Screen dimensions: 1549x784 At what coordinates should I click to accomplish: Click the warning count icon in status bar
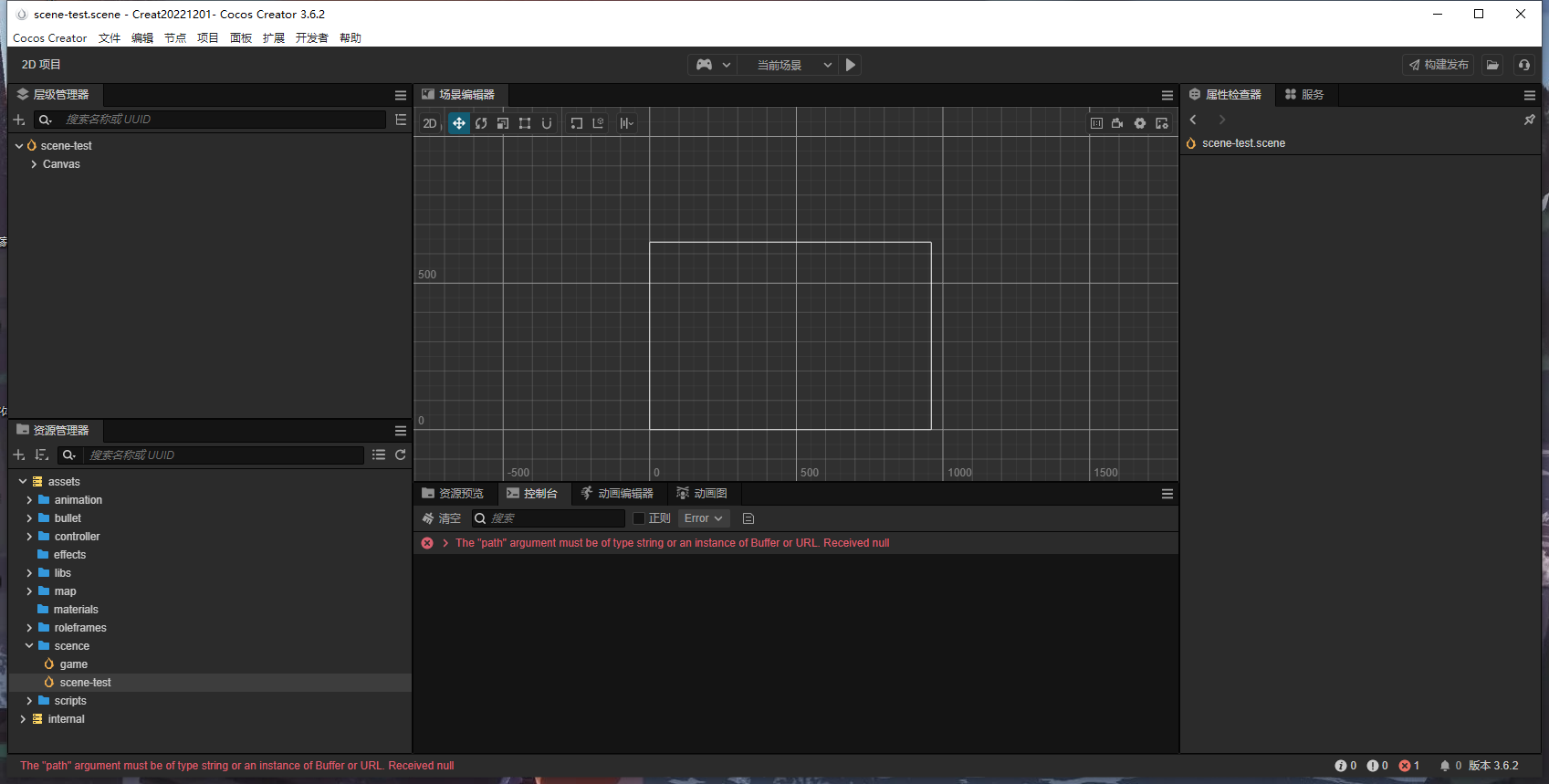click(x=1373, y=766)
